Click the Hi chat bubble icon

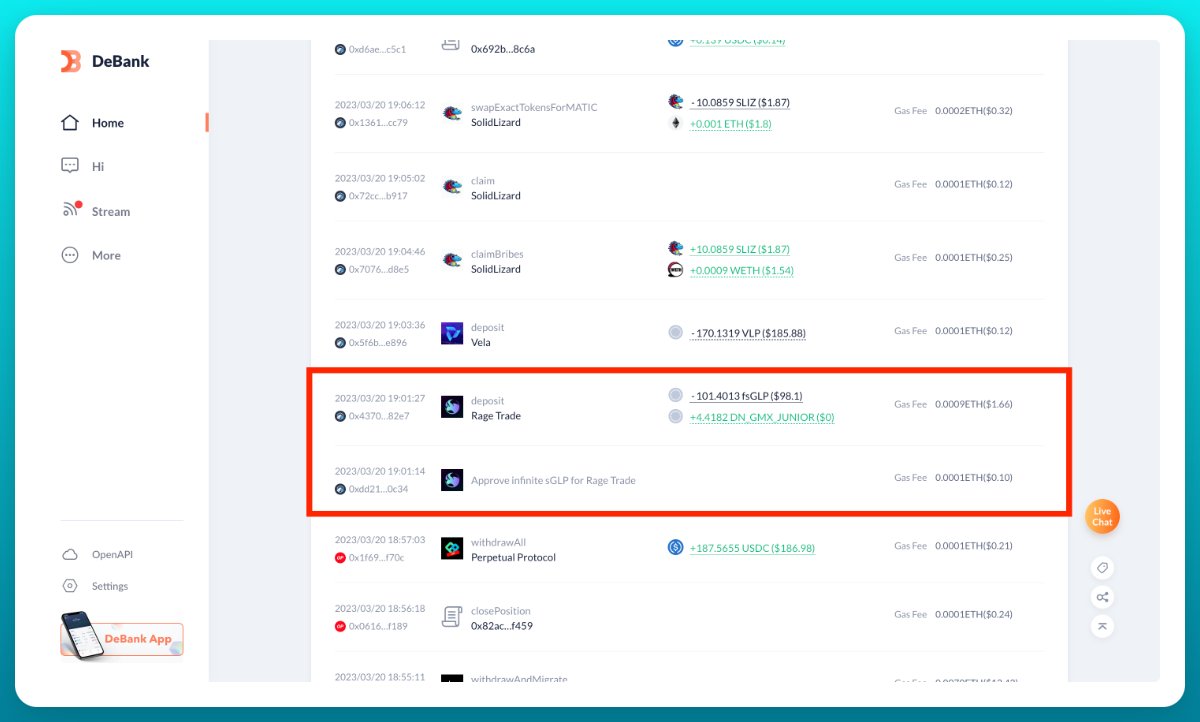pyautogui.click(x=70, y=166)
